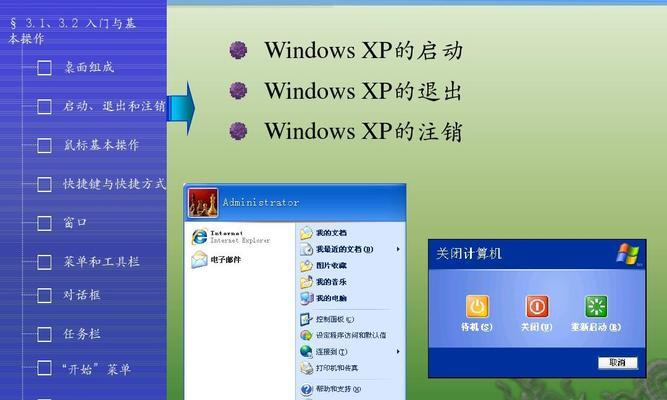Click the 我的电脑 computer icon
667x400 pixels.
pos(306,298)
